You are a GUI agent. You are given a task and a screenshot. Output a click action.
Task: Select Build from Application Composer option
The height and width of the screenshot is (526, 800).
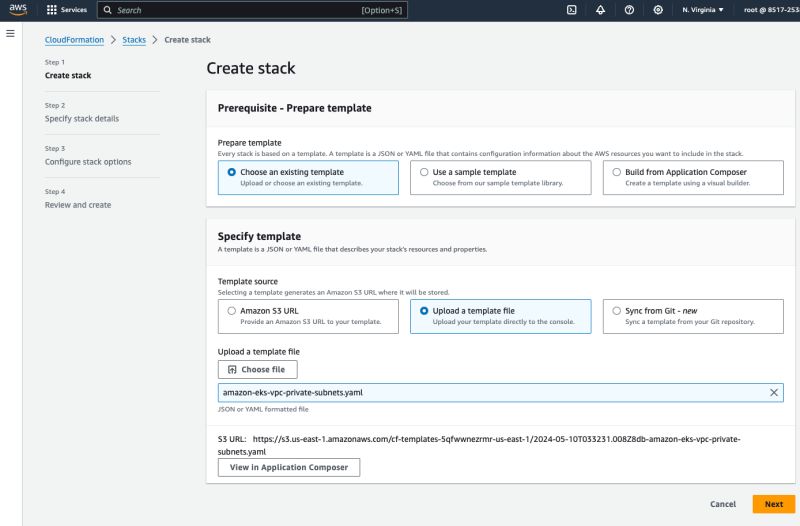pos(693,178)
